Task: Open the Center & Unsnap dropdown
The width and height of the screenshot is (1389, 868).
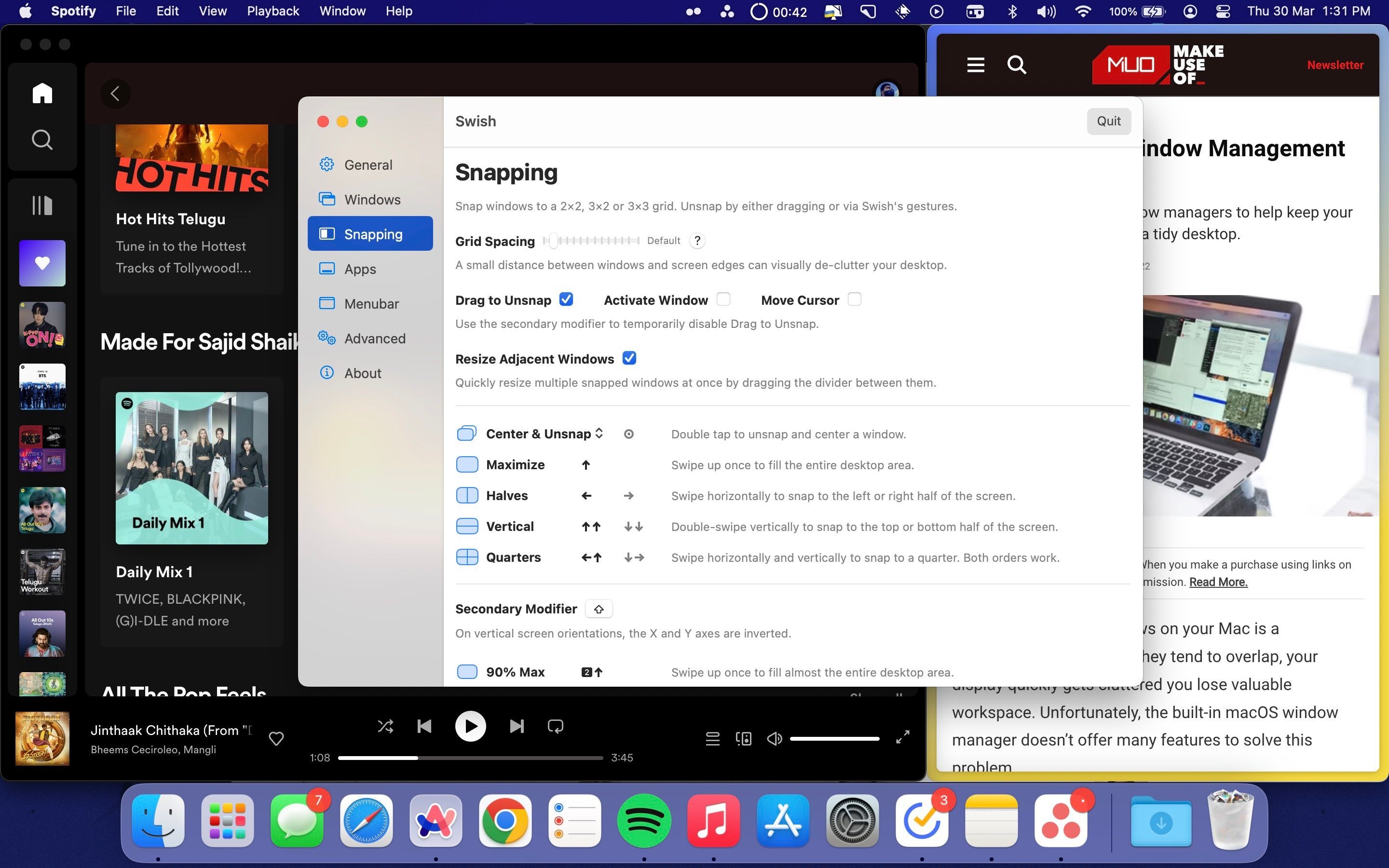Action: pyautogui.click(x=545, y=434)
